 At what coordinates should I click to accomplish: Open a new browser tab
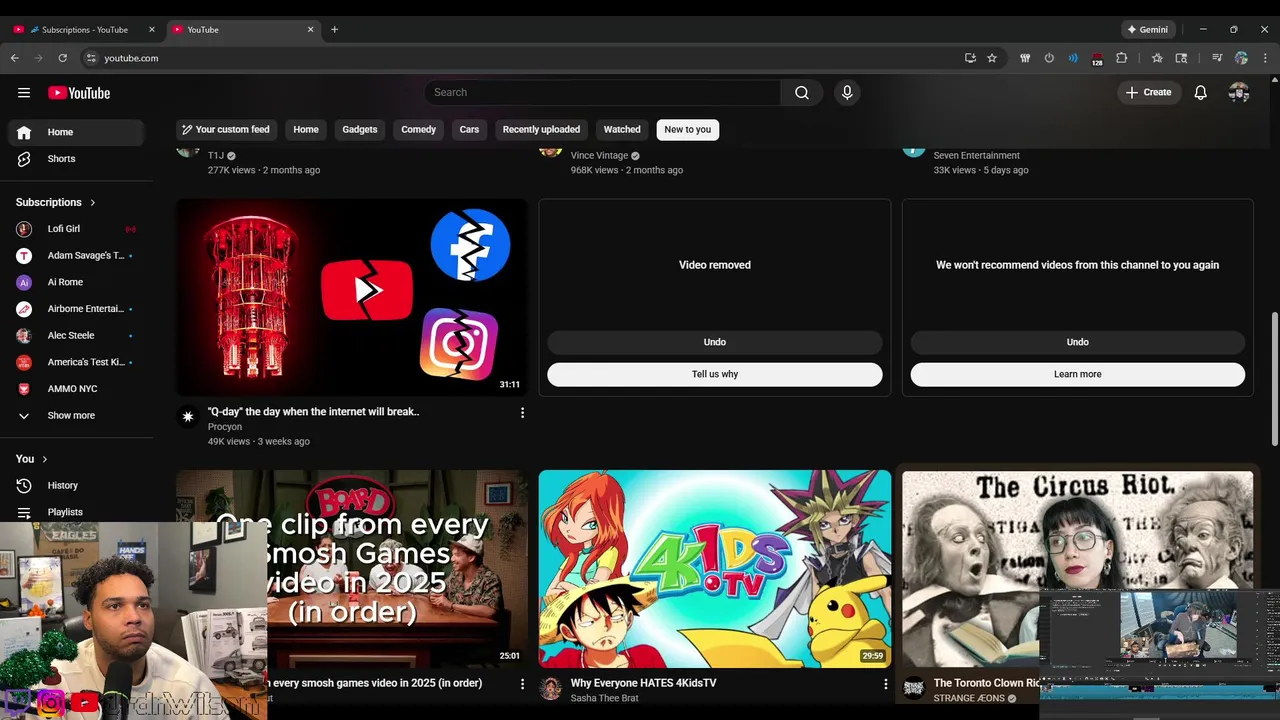[334, 29]
